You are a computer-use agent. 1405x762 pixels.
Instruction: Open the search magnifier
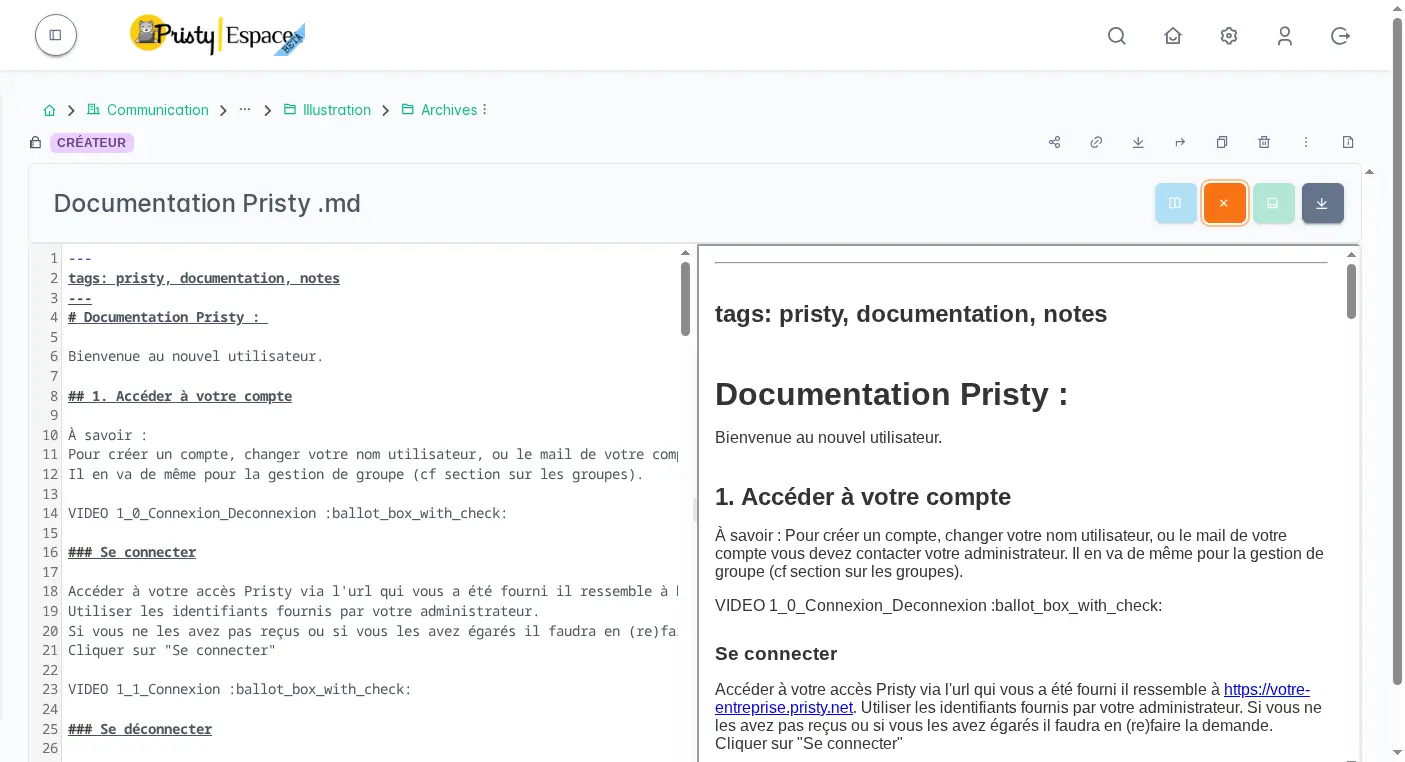click(1117, 35)
